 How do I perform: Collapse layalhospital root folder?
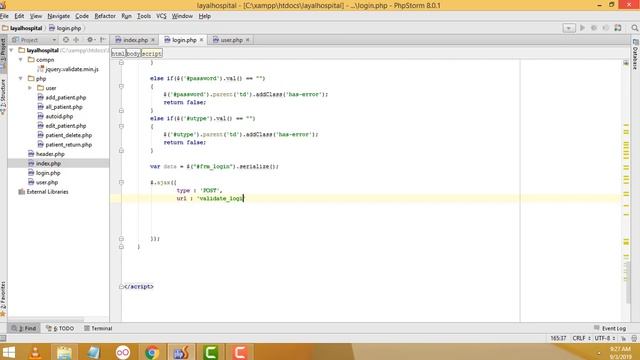click(11, 50)
